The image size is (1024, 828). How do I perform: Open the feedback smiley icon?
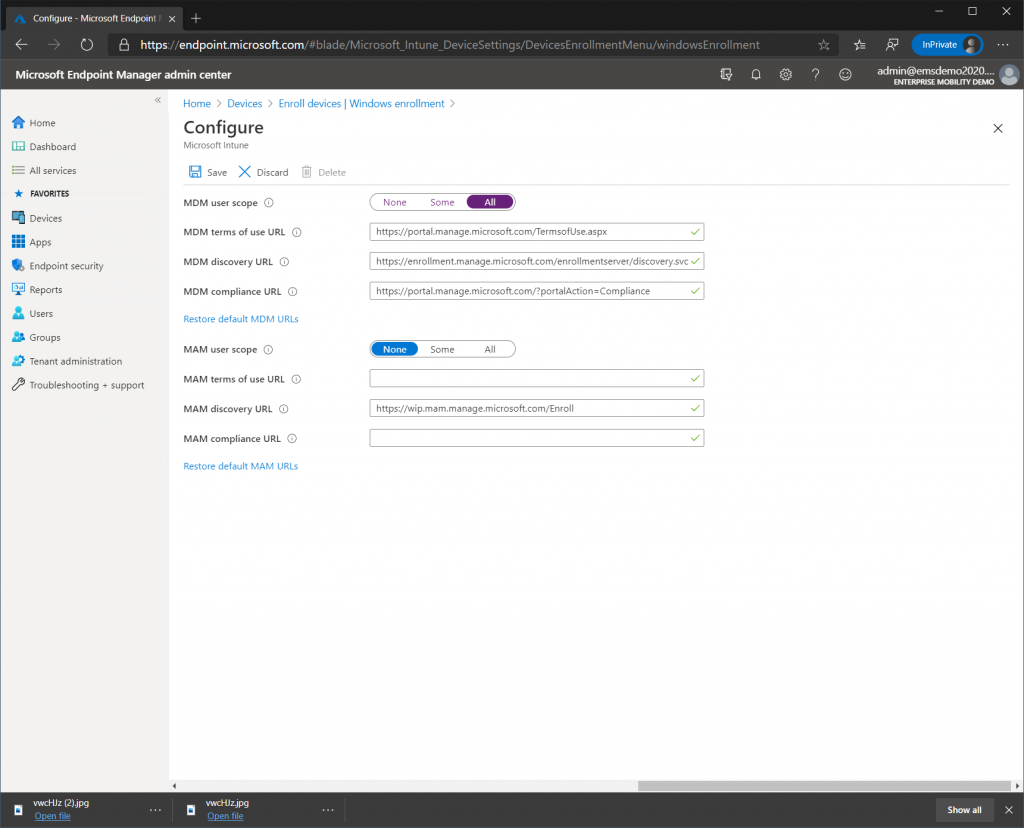coord(845,74)
